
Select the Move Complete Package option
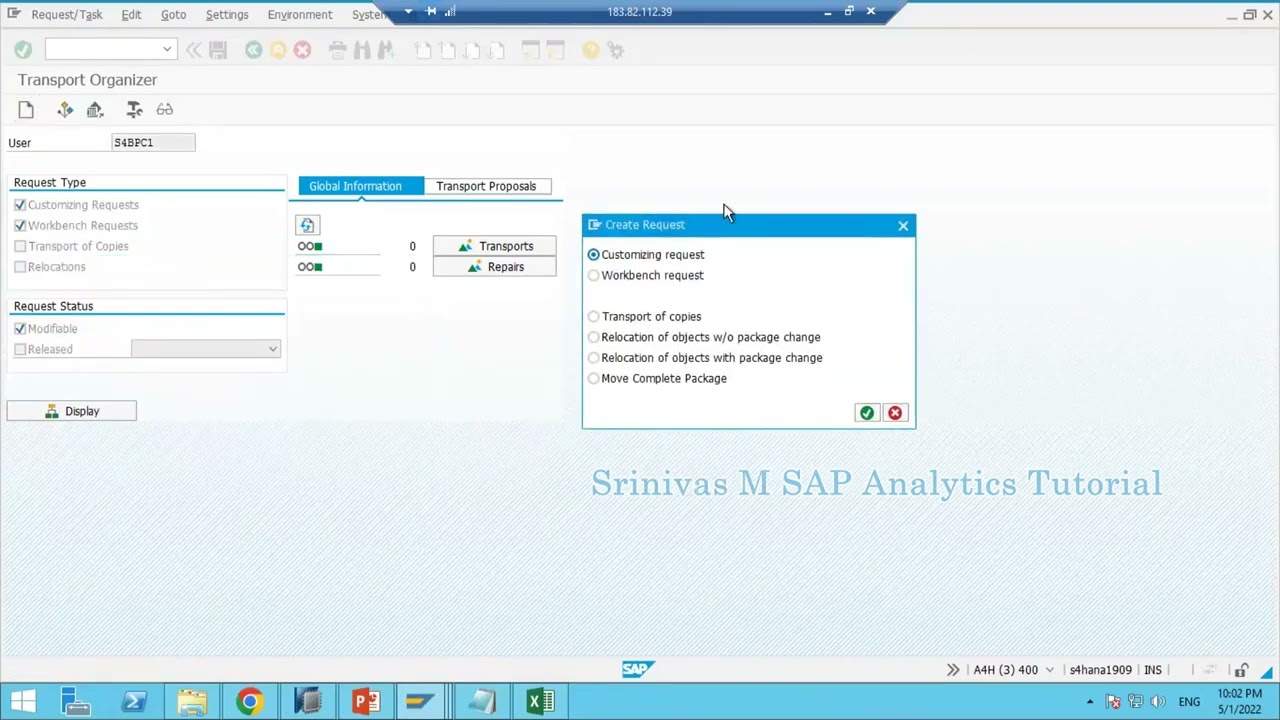coord(594,379)
